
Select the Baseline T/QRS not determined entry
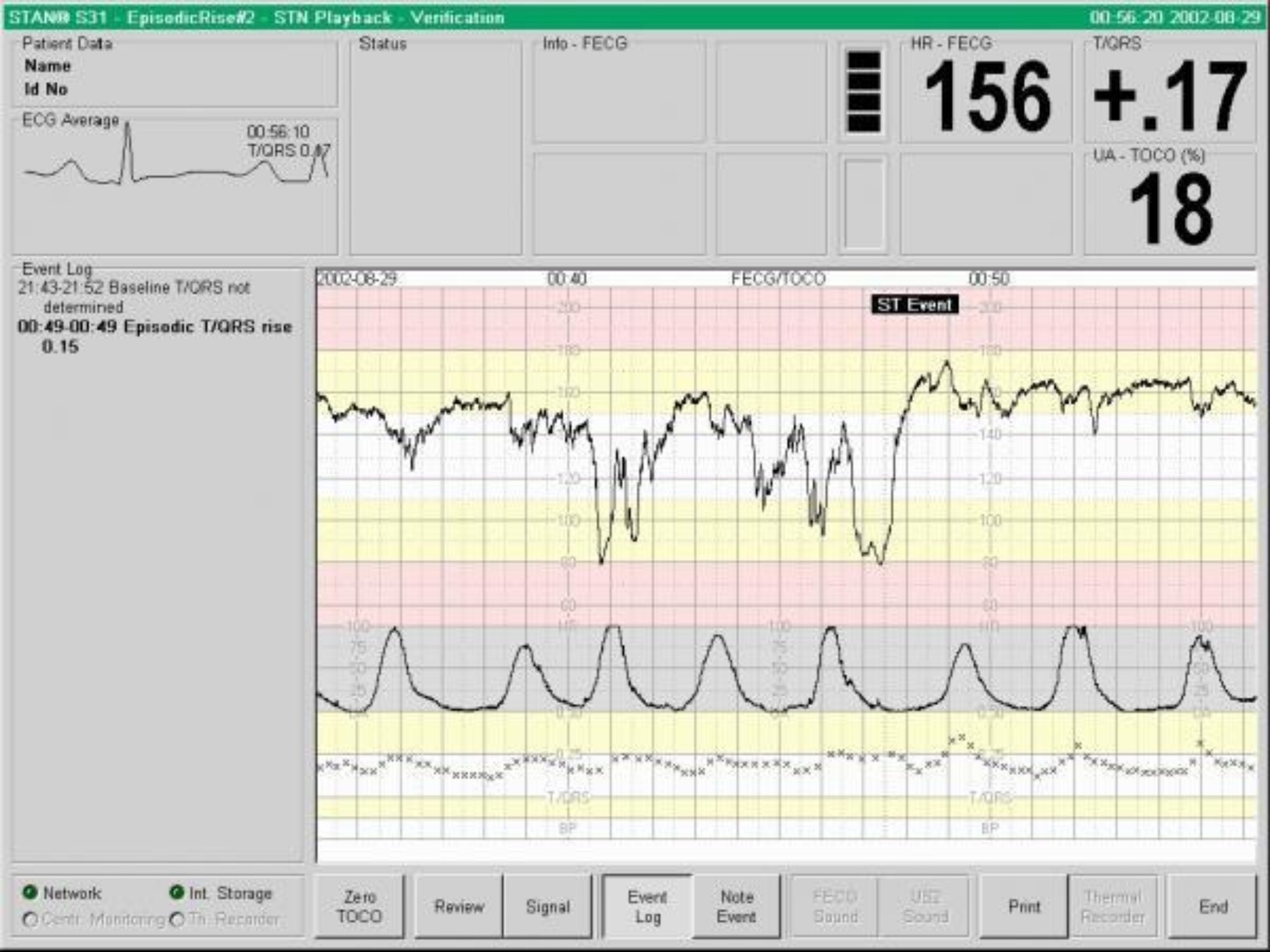134,297
